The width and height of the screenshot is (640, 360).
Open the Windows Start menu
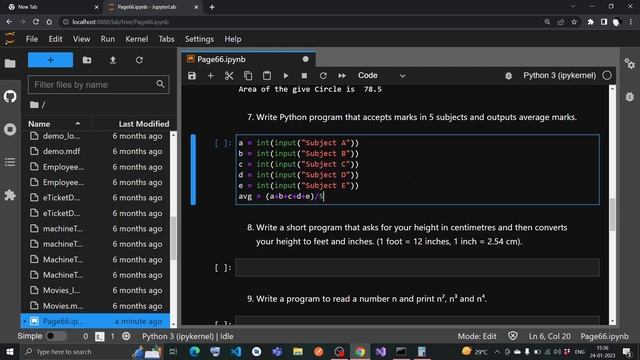(9, 351)
